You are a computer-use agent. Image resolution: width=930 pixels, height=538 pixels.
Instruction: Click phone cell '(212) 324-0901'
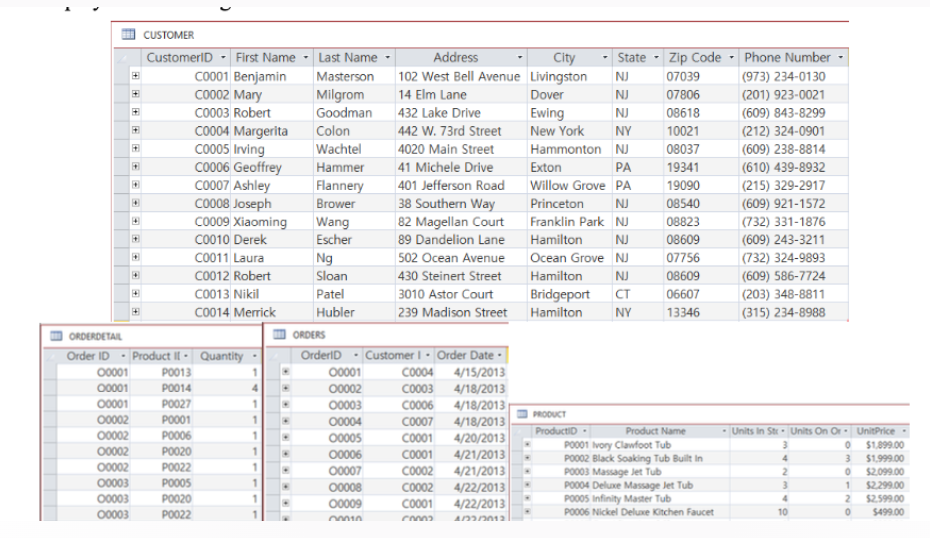coord(793,131)
